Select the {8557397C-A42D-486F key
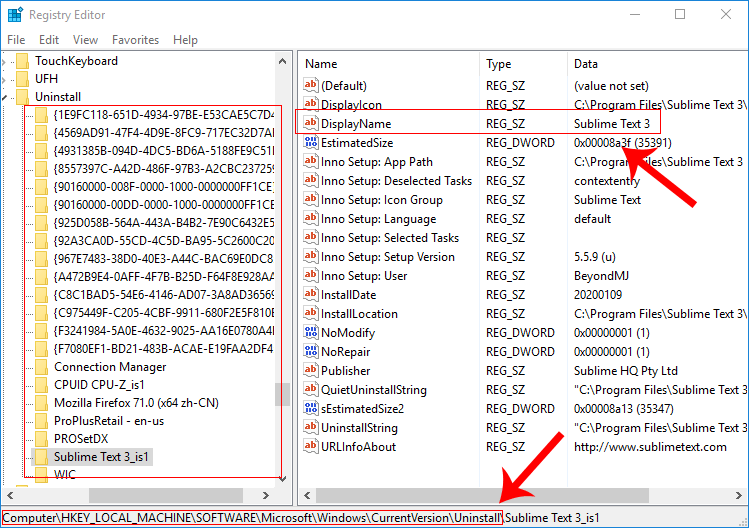Viewport: 749px width, 528px height. 163,169
